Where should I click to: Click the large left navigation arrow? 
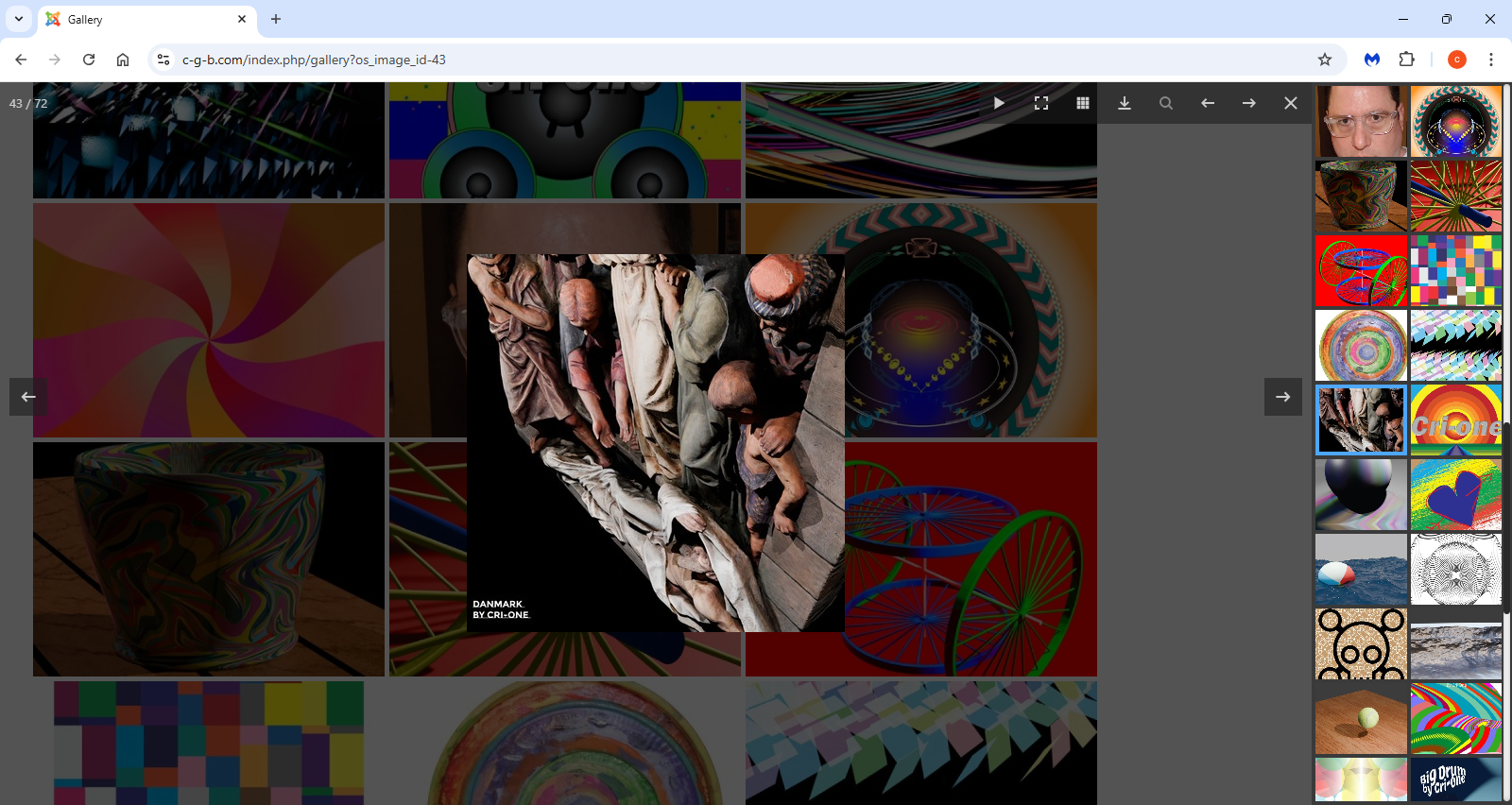tap(28, 397)
